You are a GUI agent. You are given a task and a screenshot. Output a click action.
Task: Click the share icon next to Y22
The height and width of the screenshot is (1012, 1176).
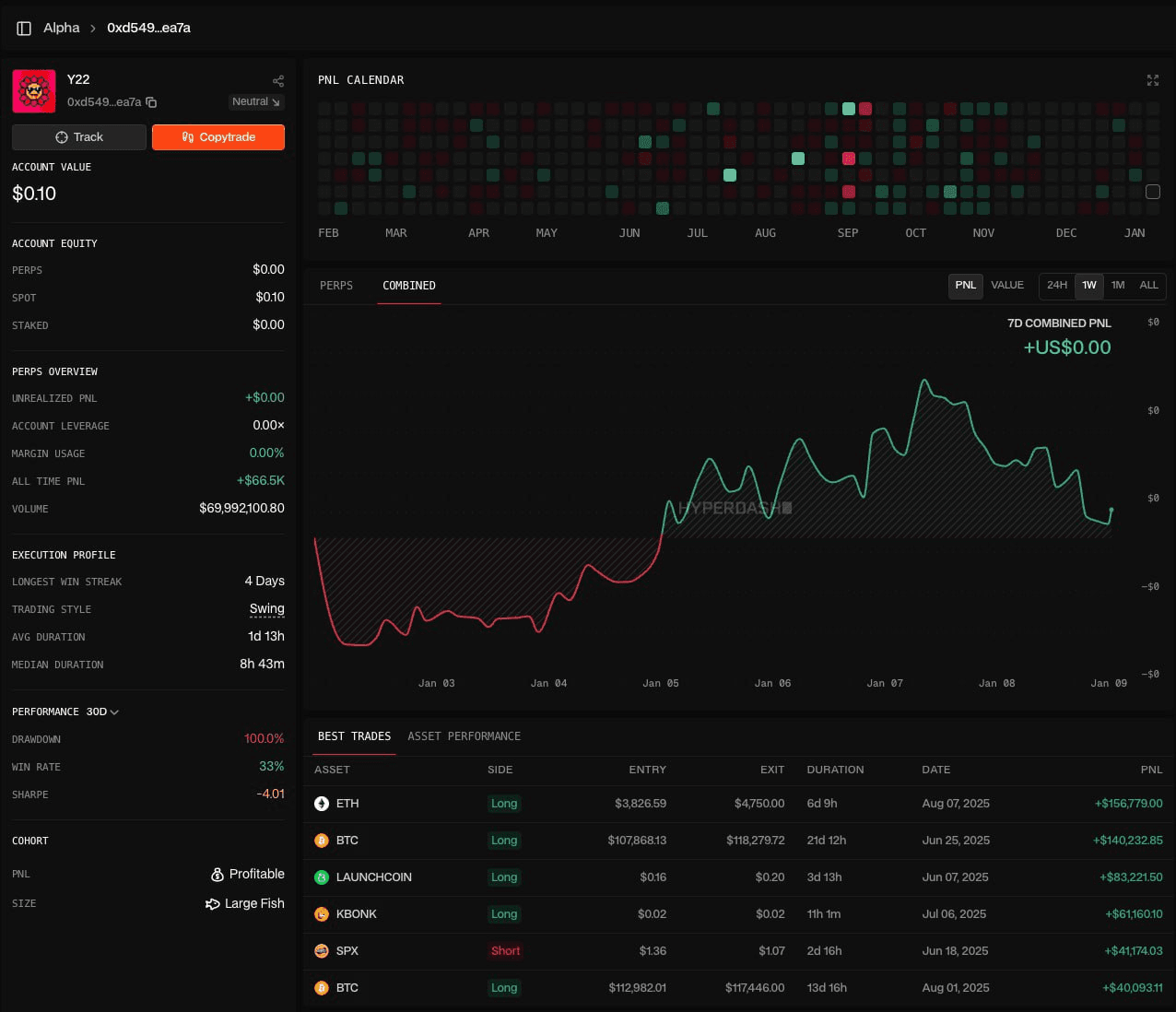pos(278,81)
